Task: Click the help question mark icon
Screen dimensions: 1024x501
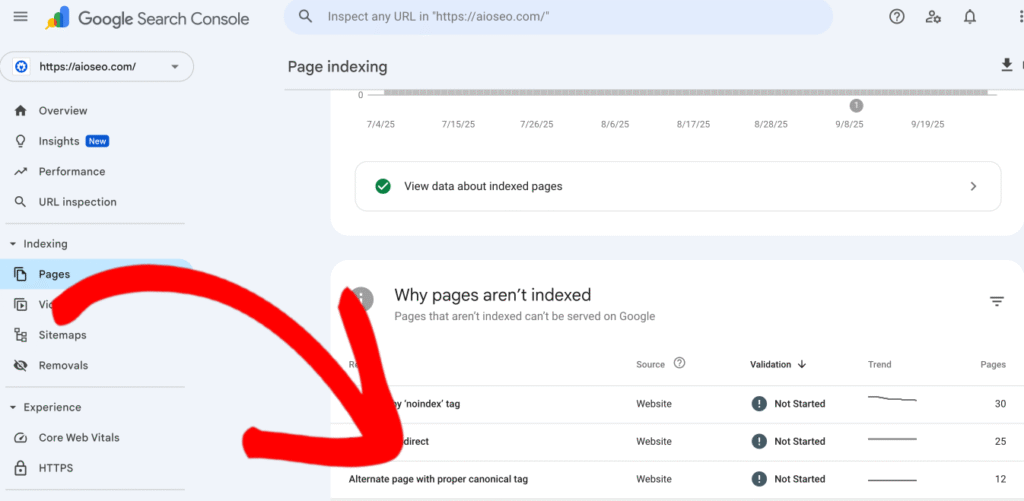Action: pos(897,17)
